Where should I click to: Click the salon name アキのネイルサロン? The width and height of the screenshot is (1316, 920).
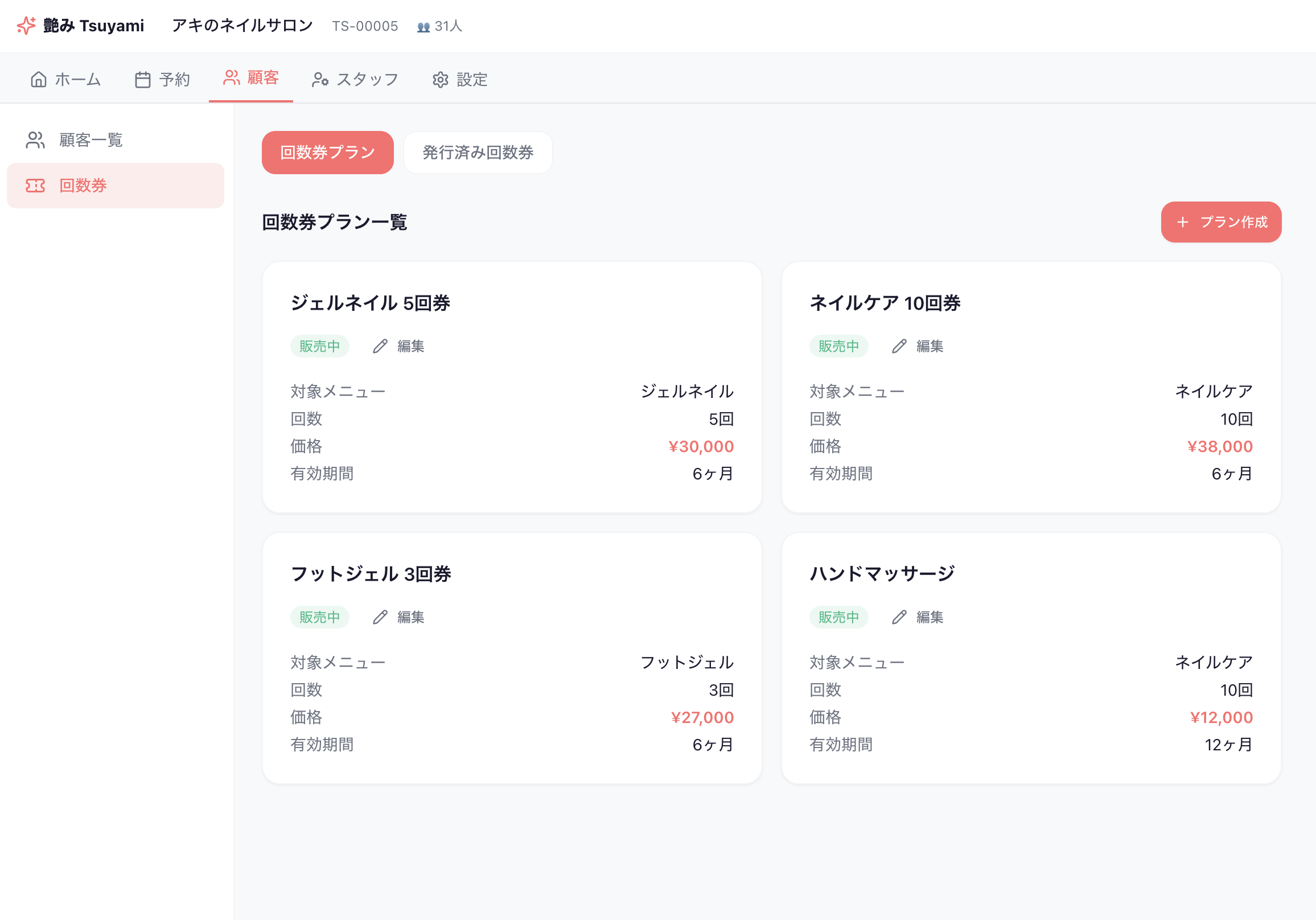(242, 26)
